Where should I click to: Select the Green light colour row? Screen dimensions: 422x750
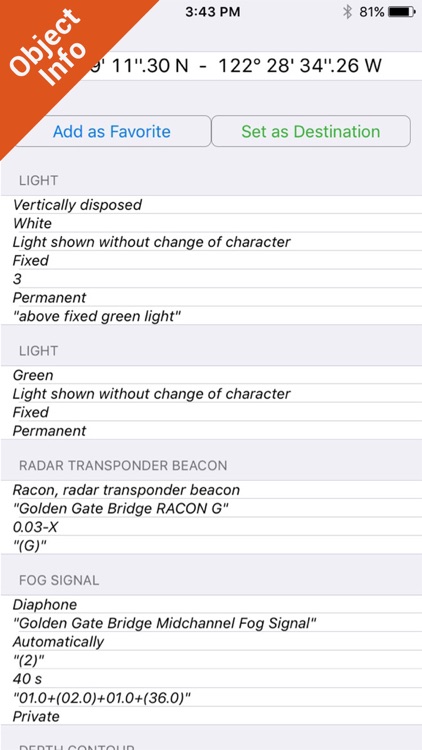(x=211, y=375)
